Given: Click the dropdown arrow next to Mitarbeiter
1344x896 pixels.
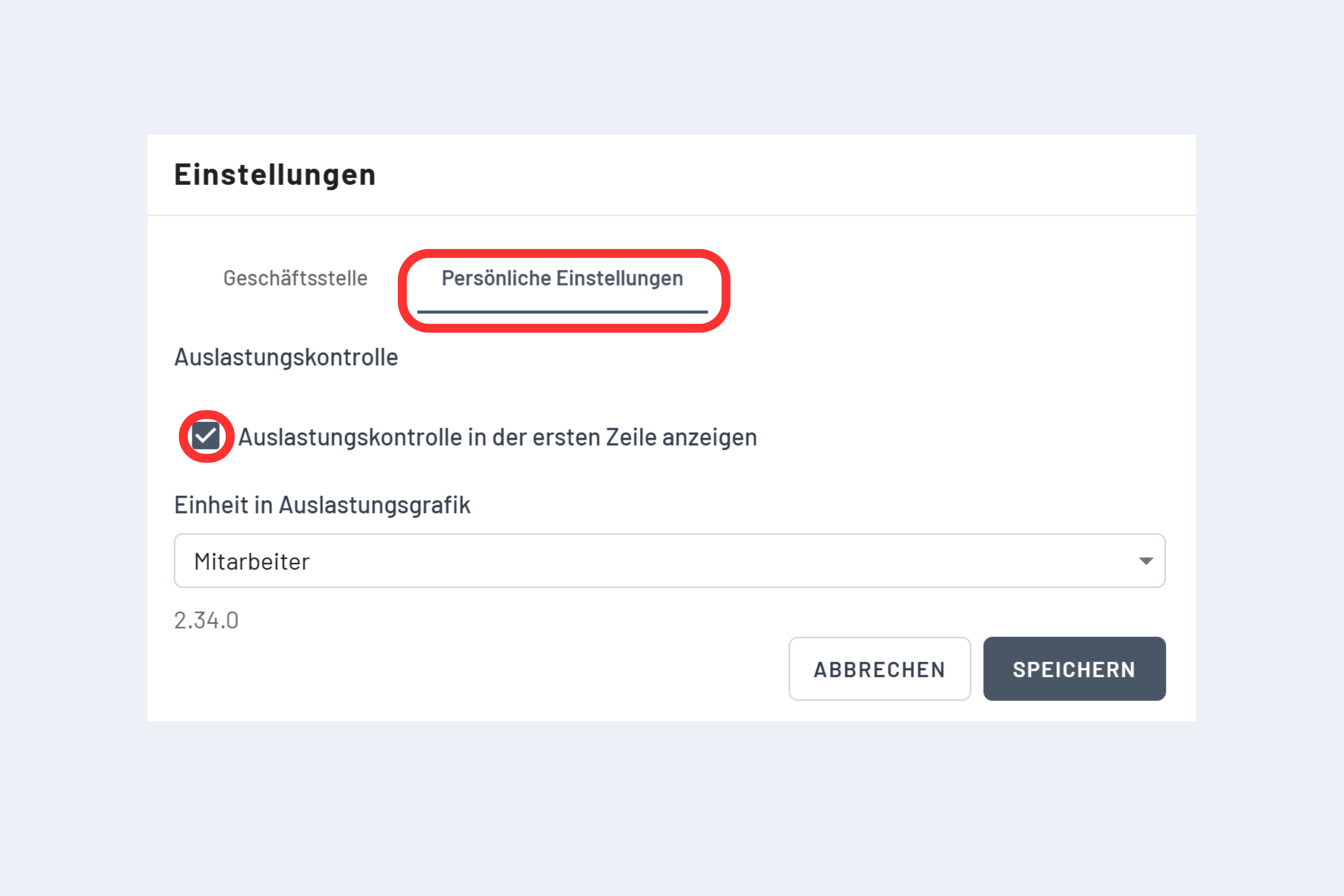Looking at the screenshot, I should (1147, 561).
